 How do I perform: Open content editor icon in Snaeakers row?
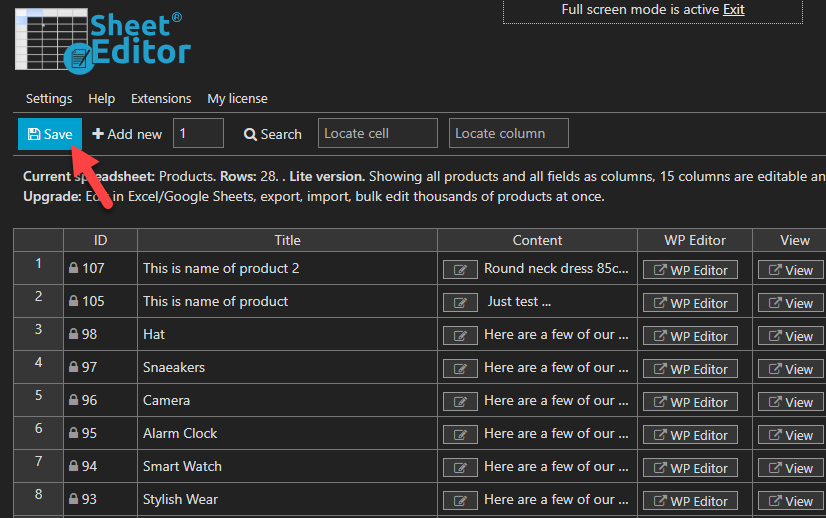[460, 369]
